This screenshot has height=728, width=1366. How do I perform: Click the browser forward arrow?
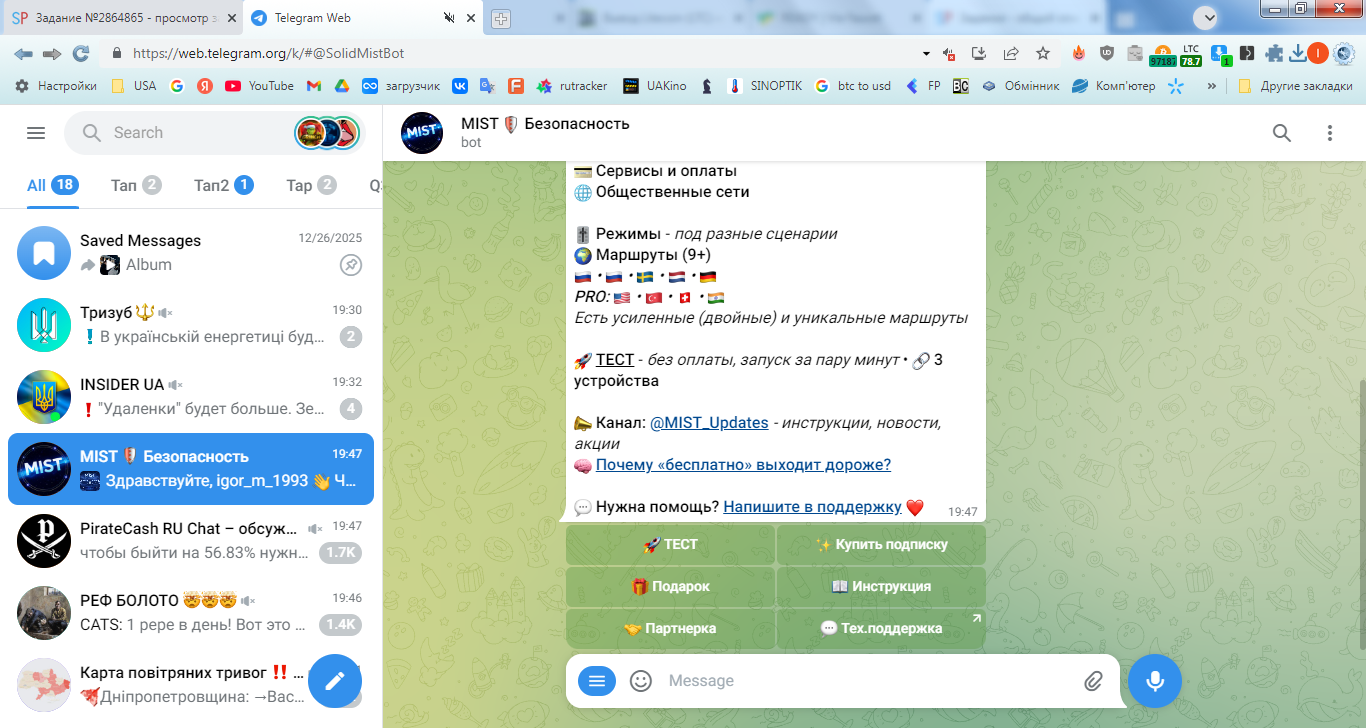pyautogui.click(x=52, y=53)
